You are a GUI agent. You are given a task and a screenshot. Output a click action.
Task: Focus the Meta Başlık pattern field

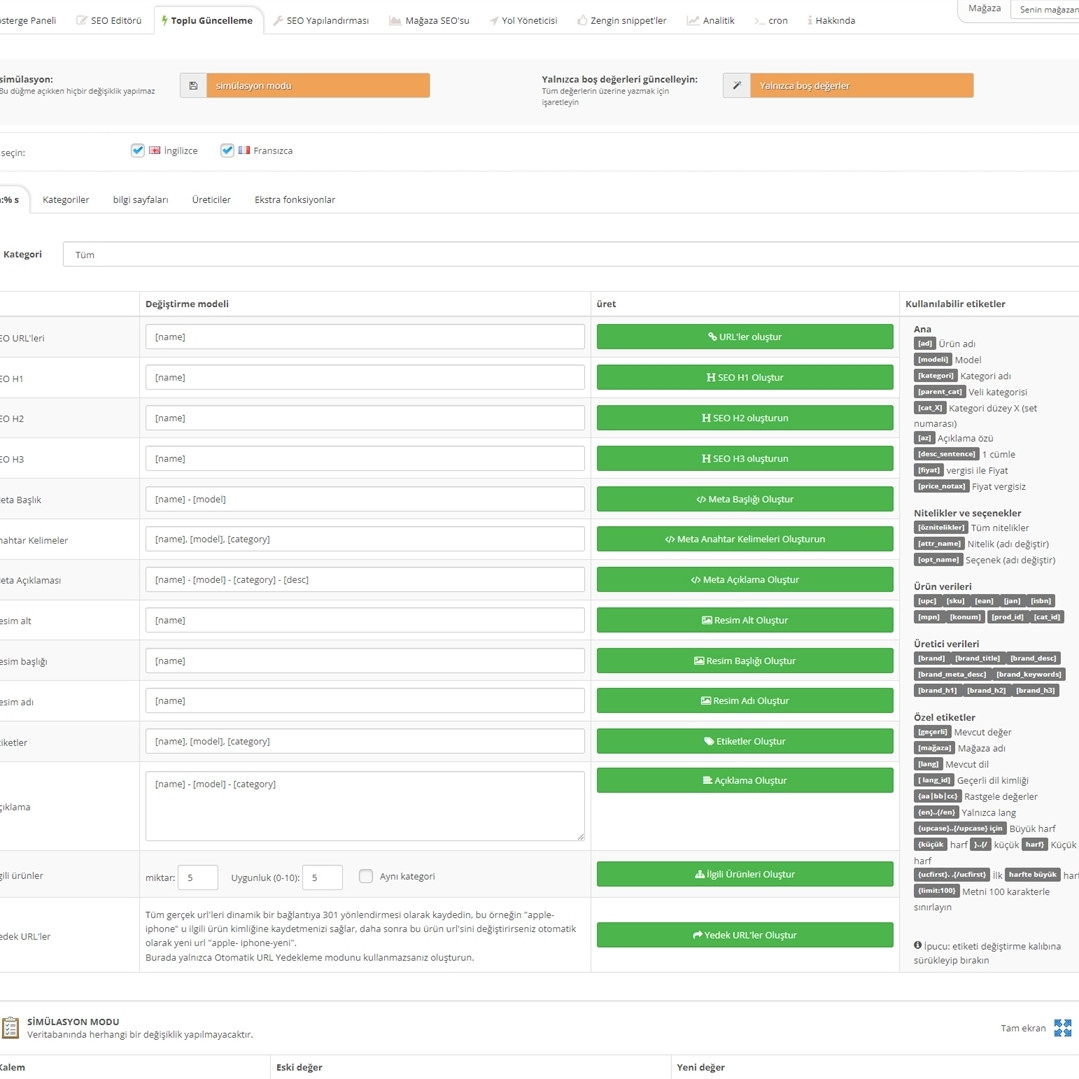tap(365, 499)
